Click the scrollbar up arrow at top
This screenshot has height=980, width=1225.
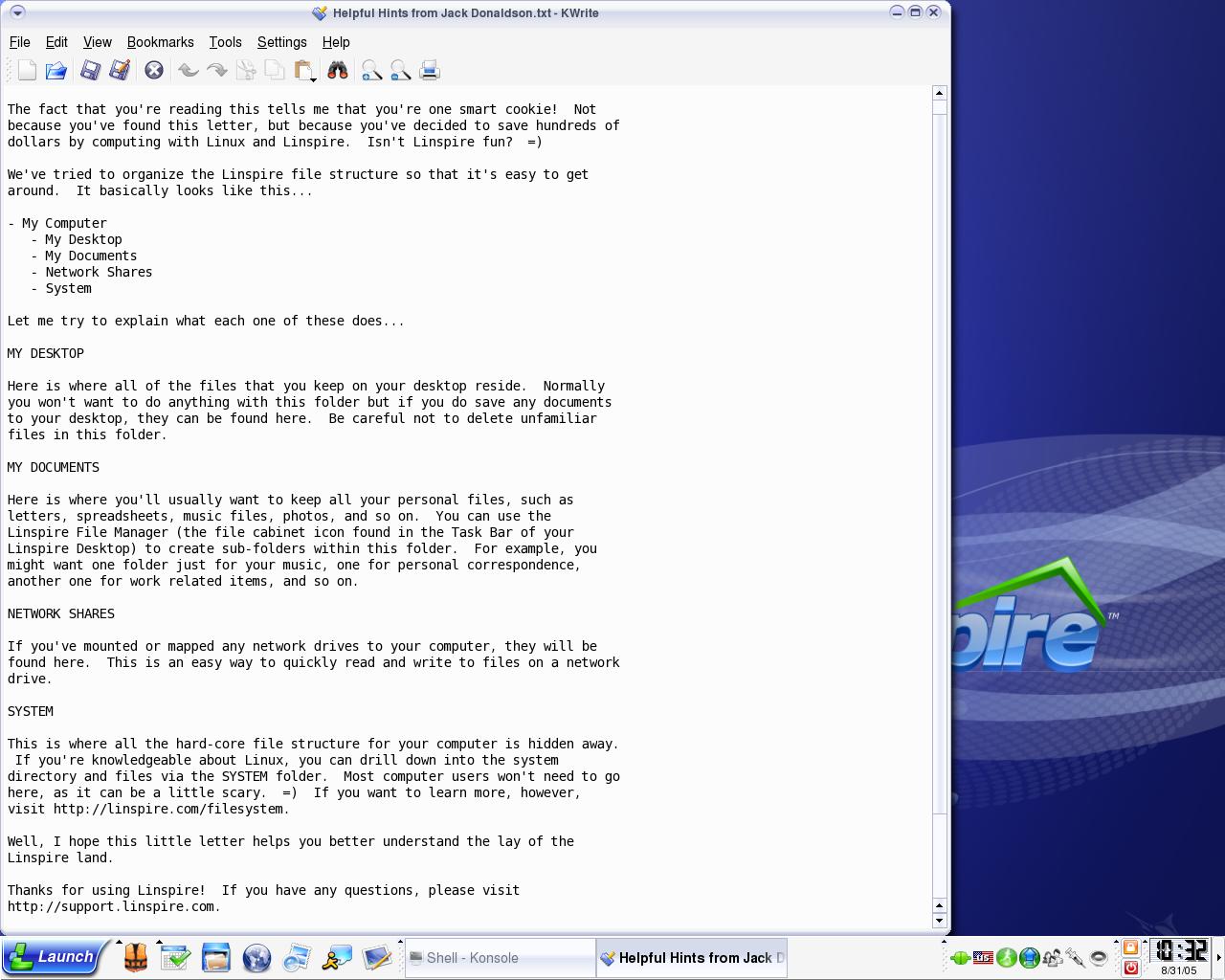pyautogui.click(x=939, y=93)
